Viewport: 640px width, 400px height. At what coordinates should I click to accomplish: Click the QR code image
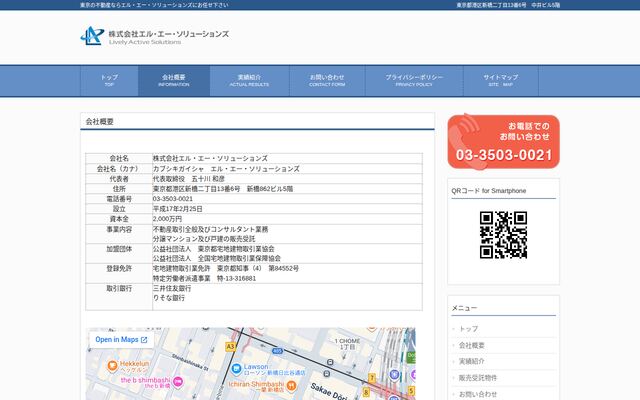pos(503,235)
